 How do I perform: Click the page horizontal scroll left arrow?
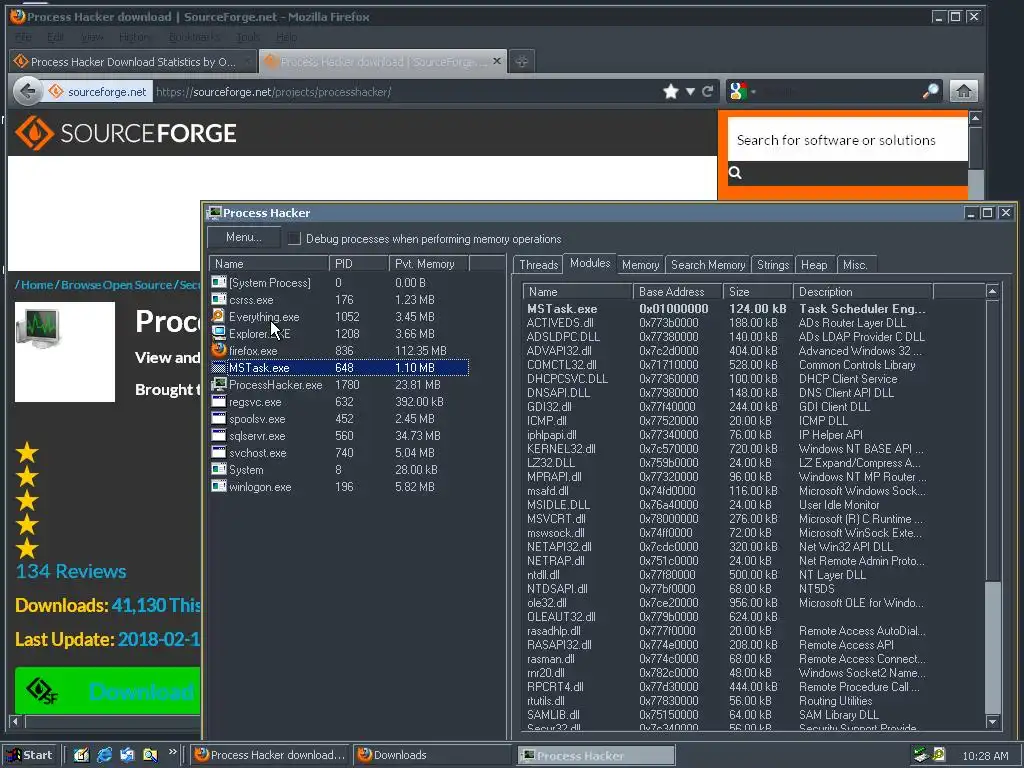click(16, 722)
